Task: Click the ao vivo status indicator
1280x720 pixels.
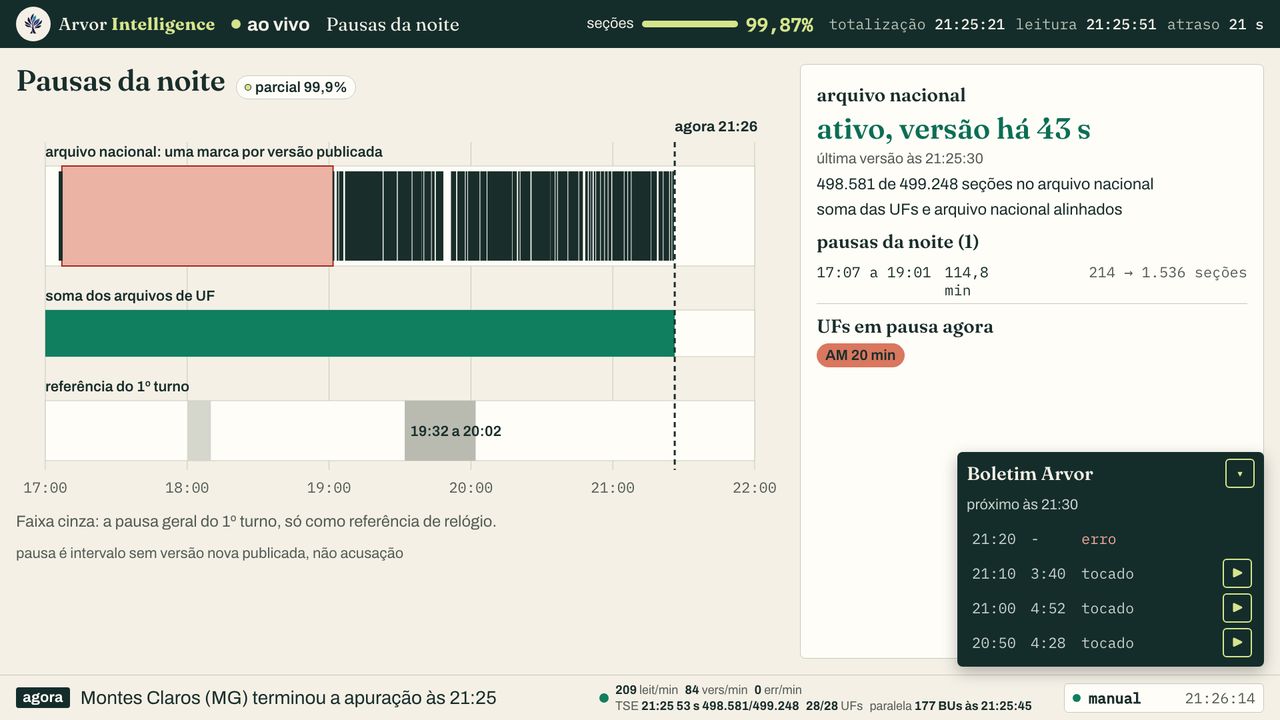Action: point(270,24)
